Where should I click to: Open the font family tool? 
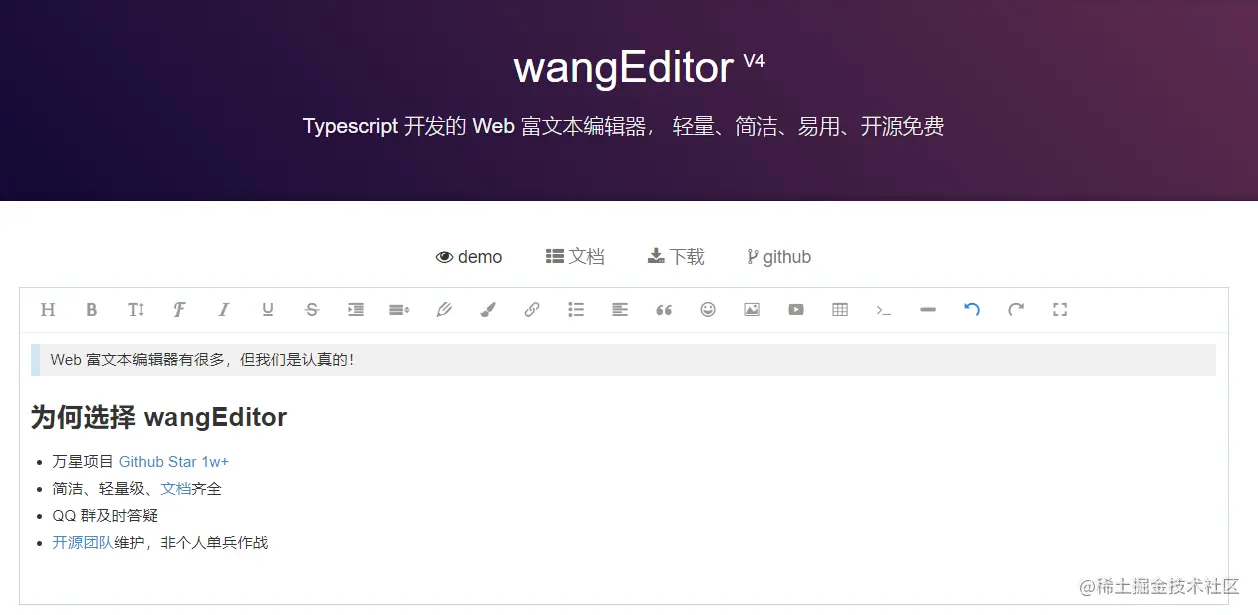[180, 310]
